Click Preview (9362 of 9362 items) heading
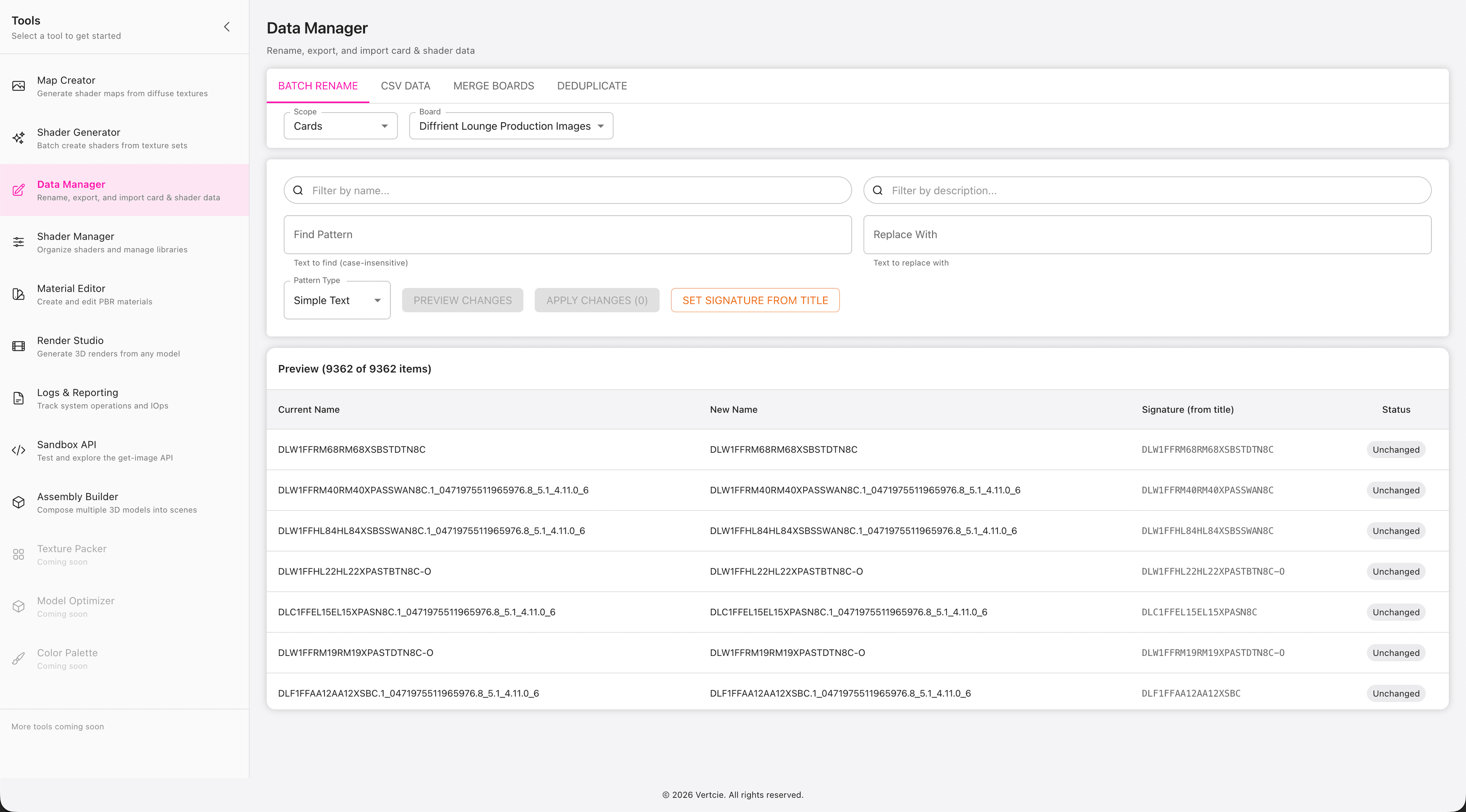 tap(354, 369)
